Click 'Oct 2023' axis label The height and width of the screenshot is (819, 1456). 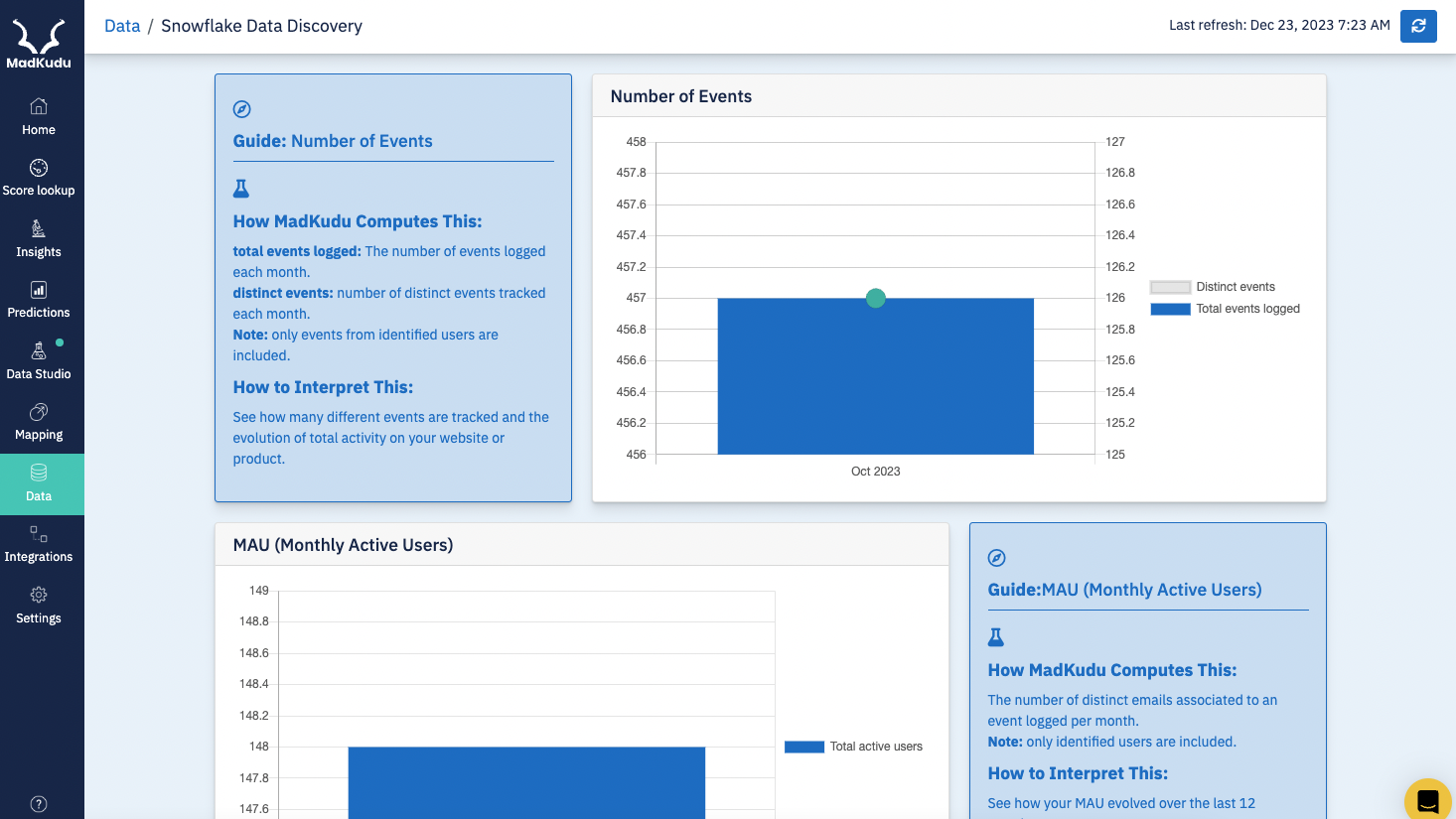[x=875, y=472]
